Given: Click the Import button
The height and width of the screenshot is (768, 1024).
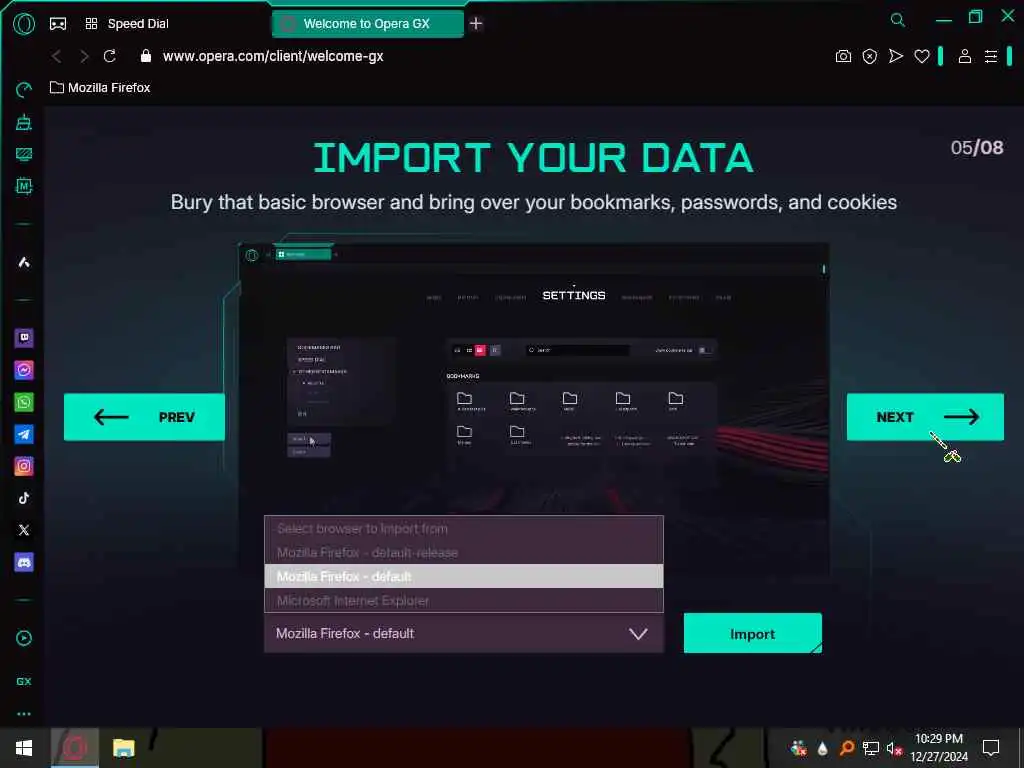Looking at the screenshot, I should pos(752,633).
